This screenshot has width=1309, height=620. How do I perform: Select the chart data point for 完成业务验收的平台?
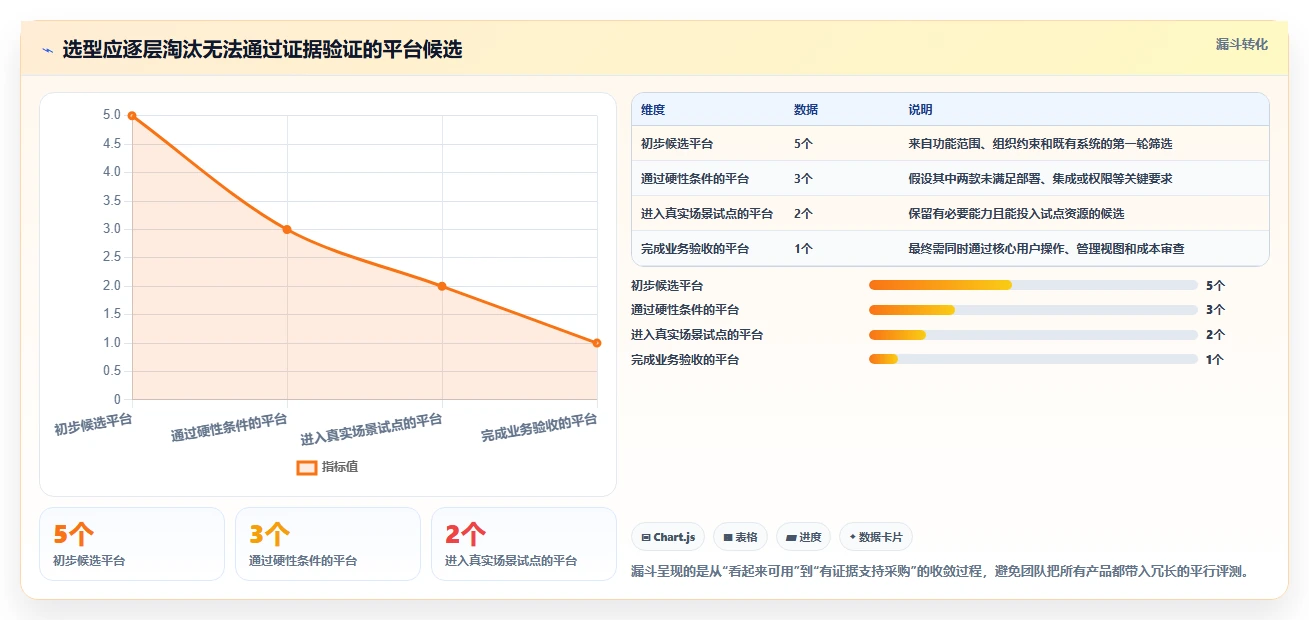pyautogui.click(x=597, y=343)
